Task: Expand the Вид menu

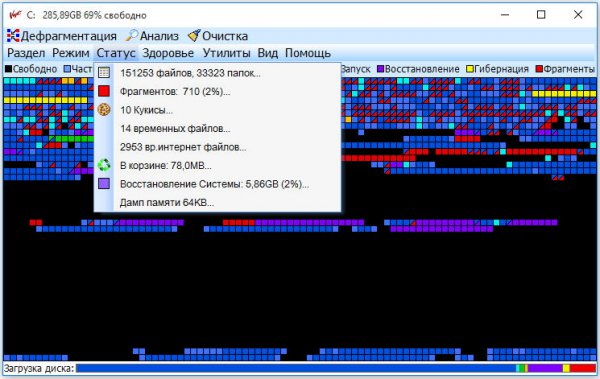Action: click(x=267, y=53)
